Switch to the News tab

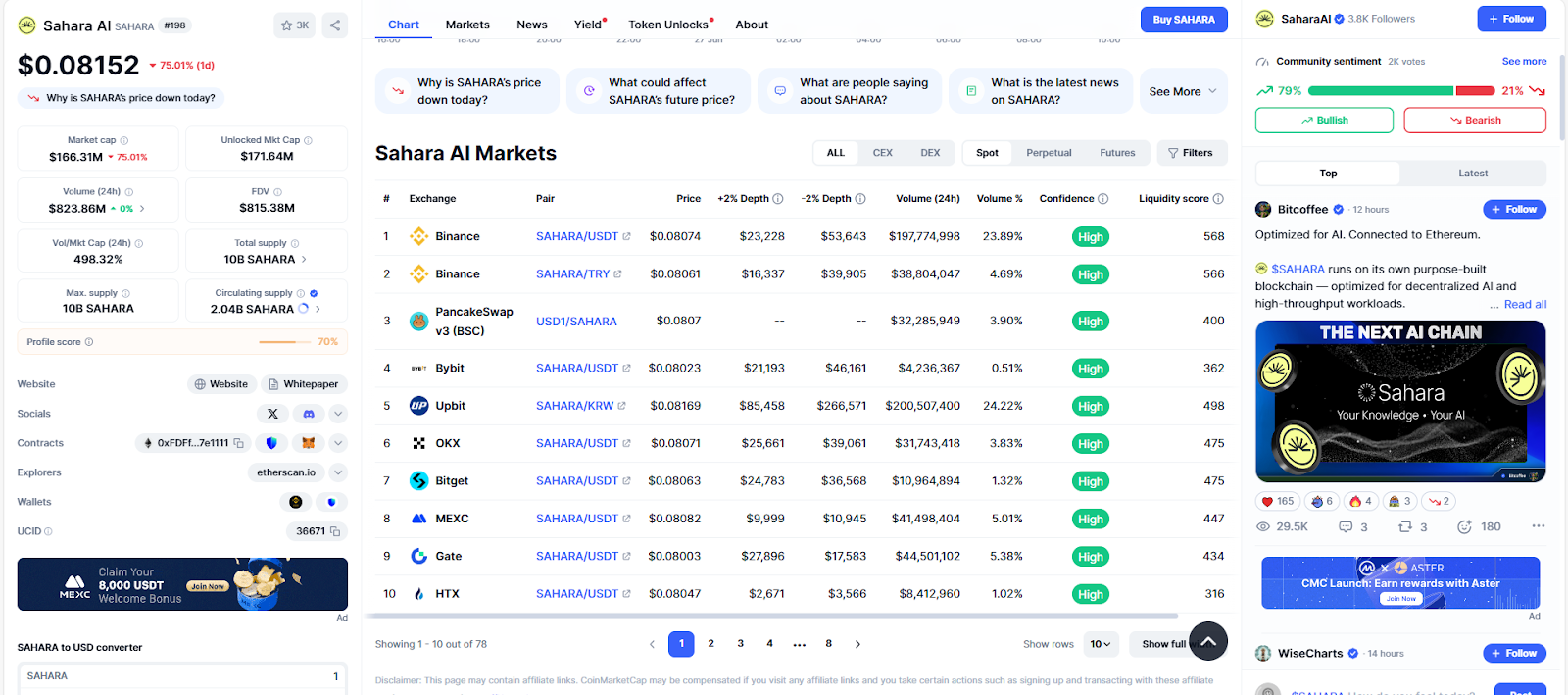(x=532, y=25)
